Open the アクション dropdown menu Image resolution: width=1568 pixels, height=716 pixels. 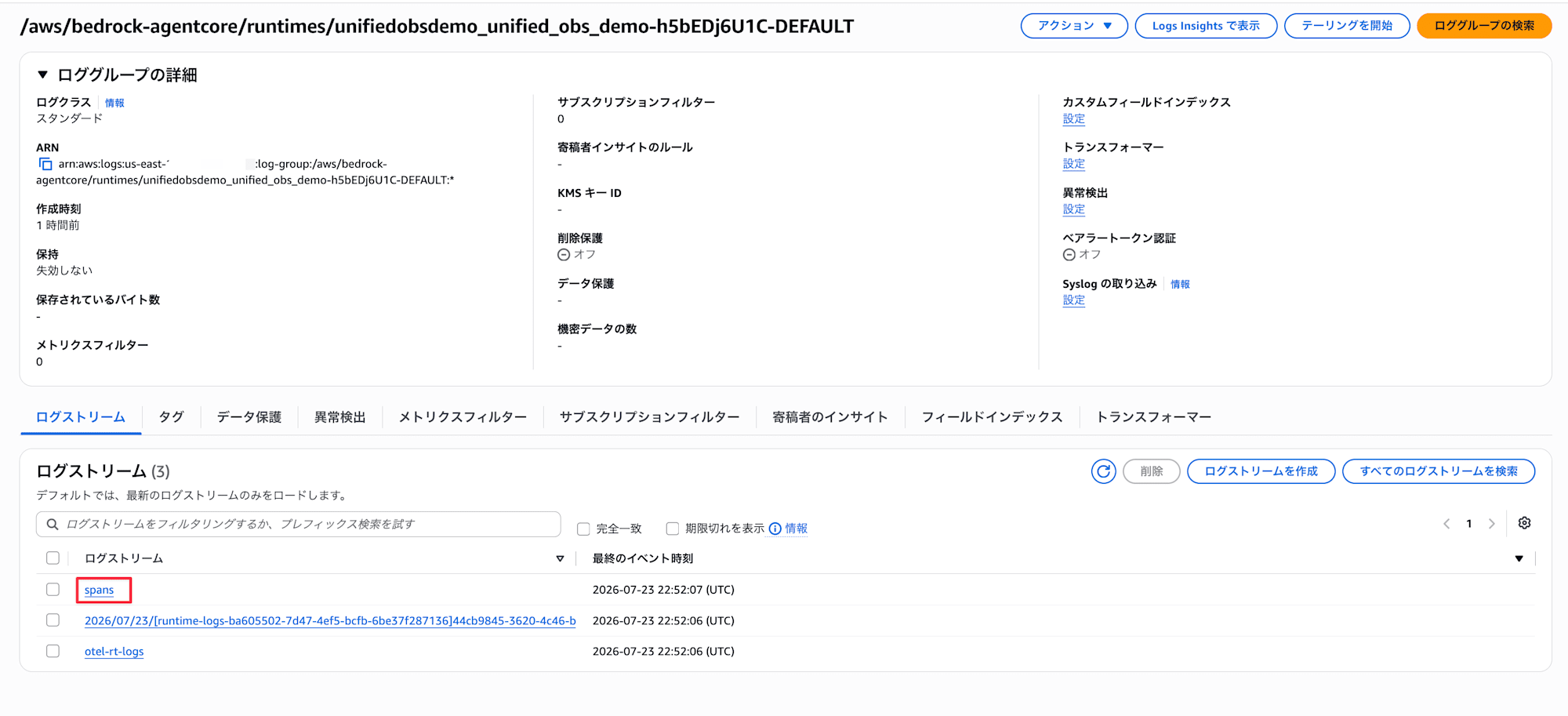click(x=1074, y=26)
